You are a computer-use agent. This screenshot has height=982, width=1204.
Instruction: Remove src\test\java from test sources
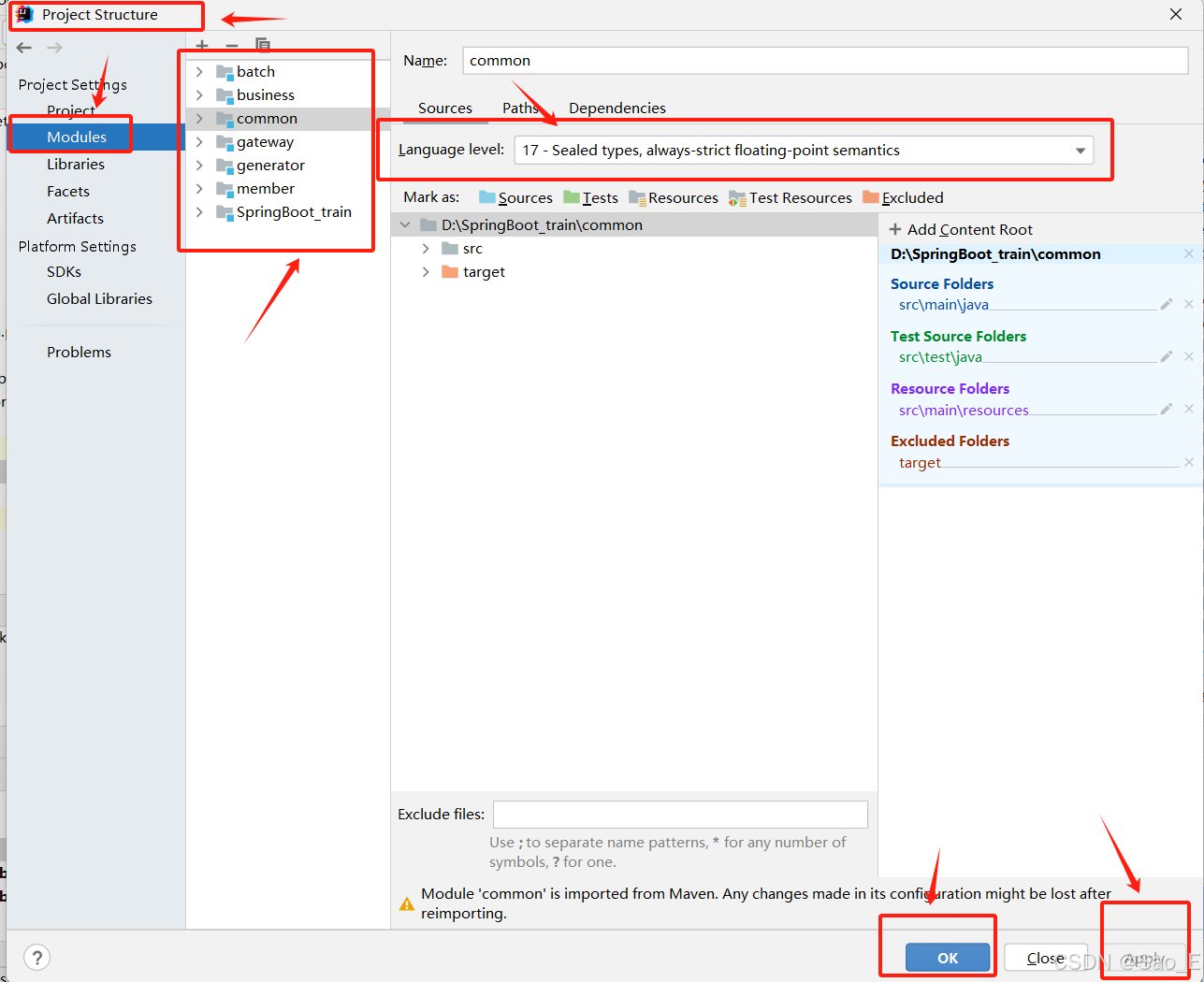click(1189, 356)
